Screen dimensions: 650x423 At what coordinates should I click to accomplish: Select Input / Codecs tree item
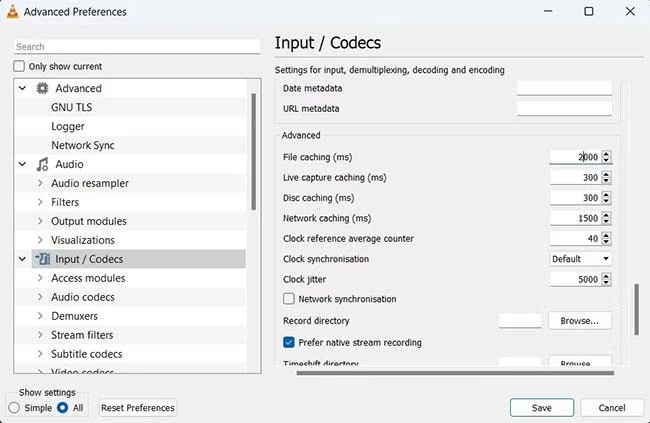click(138, 259)
